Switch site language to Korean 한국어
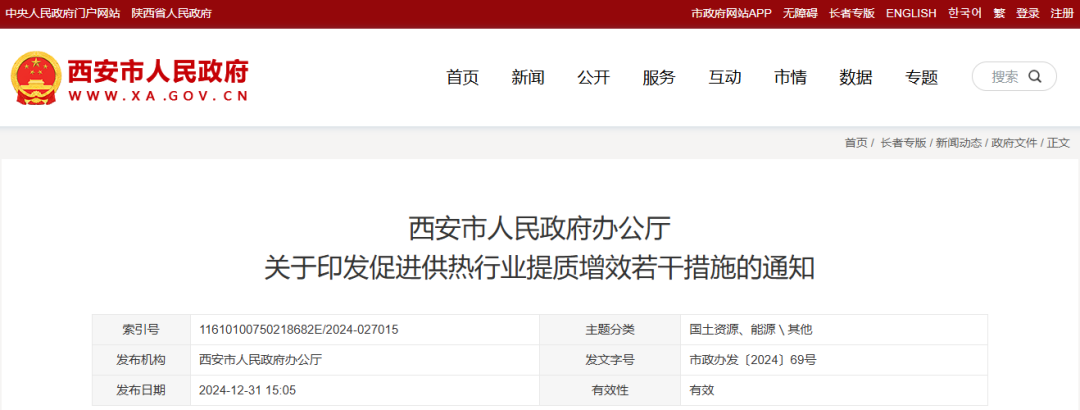Screen dimensions: 1080x410 coord(964,13)
